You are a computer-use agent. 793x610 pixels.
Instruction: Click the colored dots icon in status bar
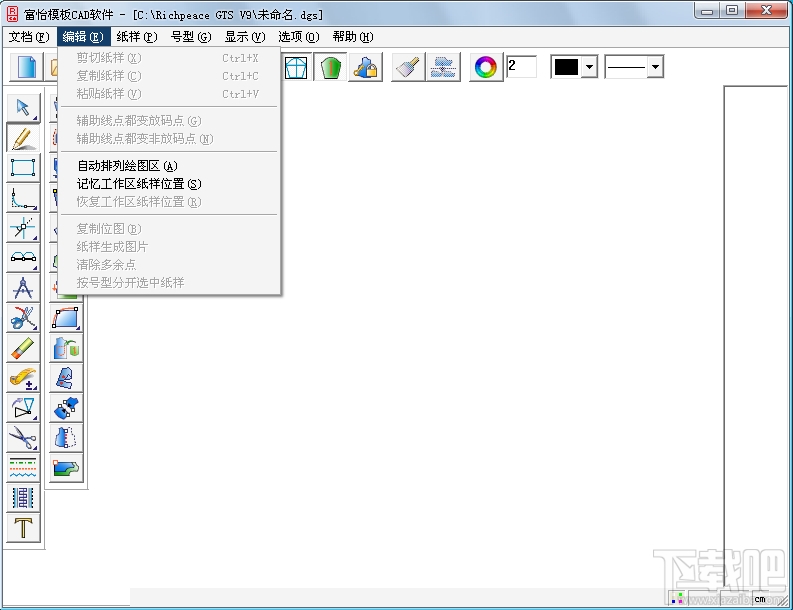point(677,598)
